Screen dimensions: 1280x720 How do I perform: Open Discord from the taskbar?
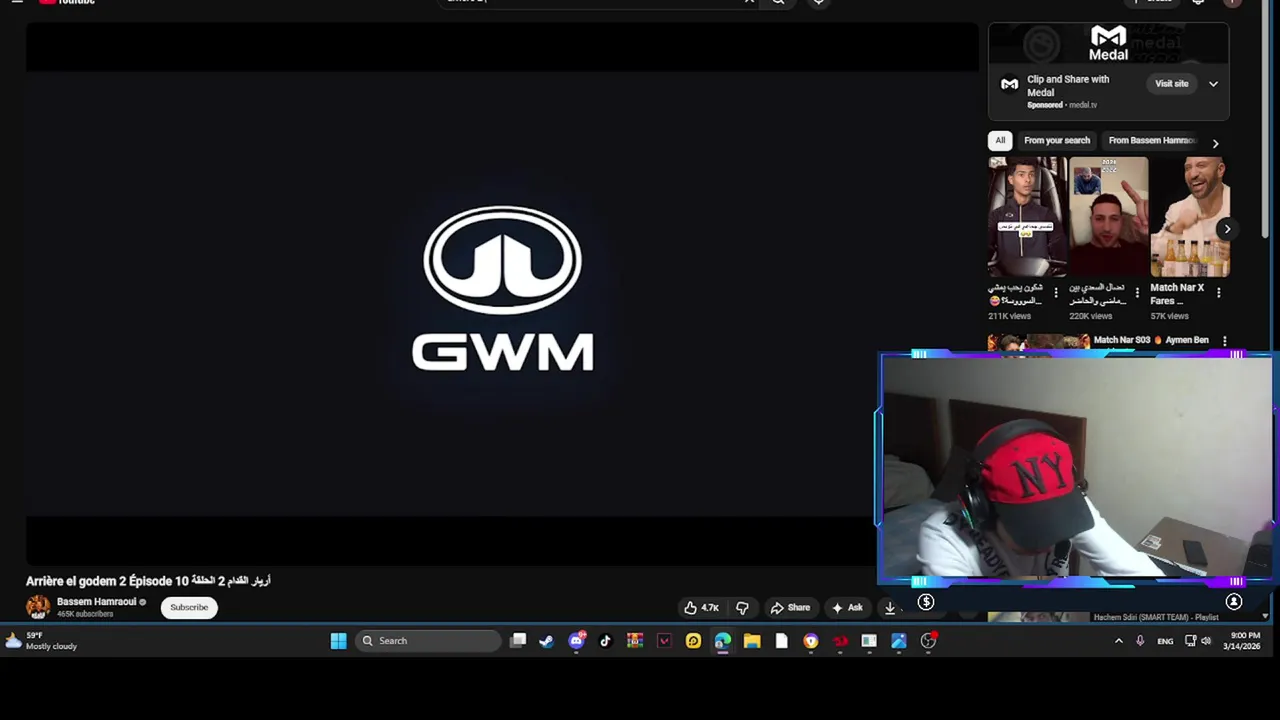coord(577,641)
